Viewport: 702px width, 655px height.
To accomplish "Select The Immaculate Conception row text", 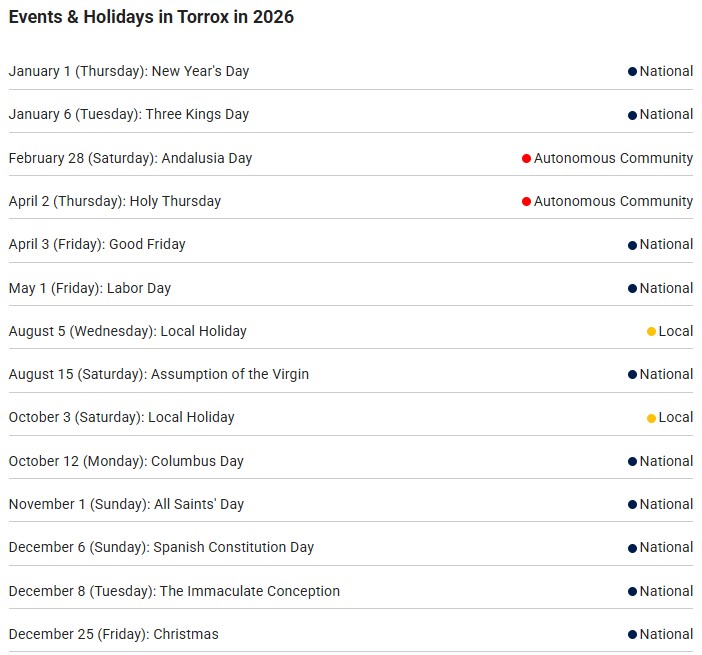I will (x=174, y=591).
